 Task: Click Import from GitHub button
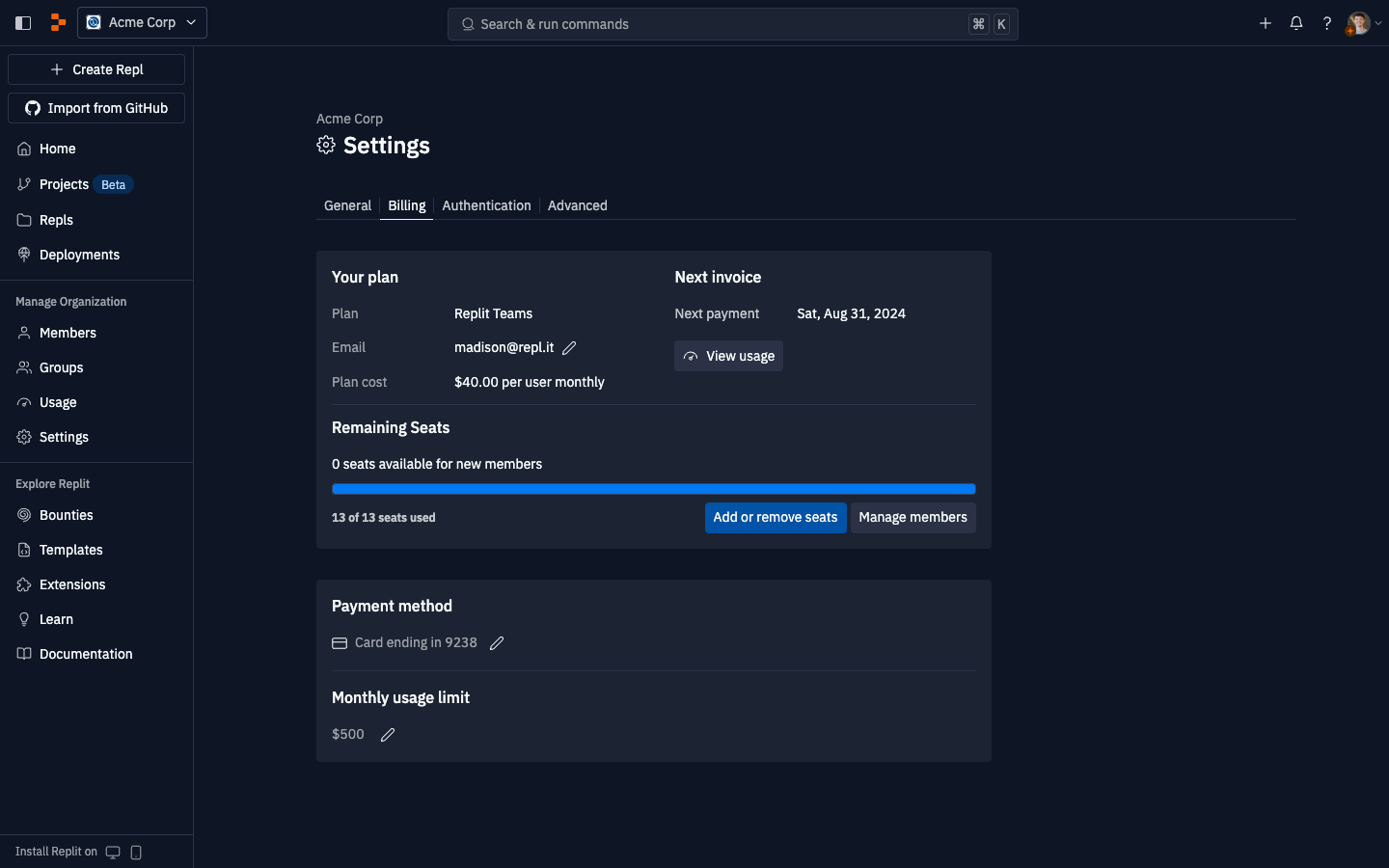click(x=96, y=108)
